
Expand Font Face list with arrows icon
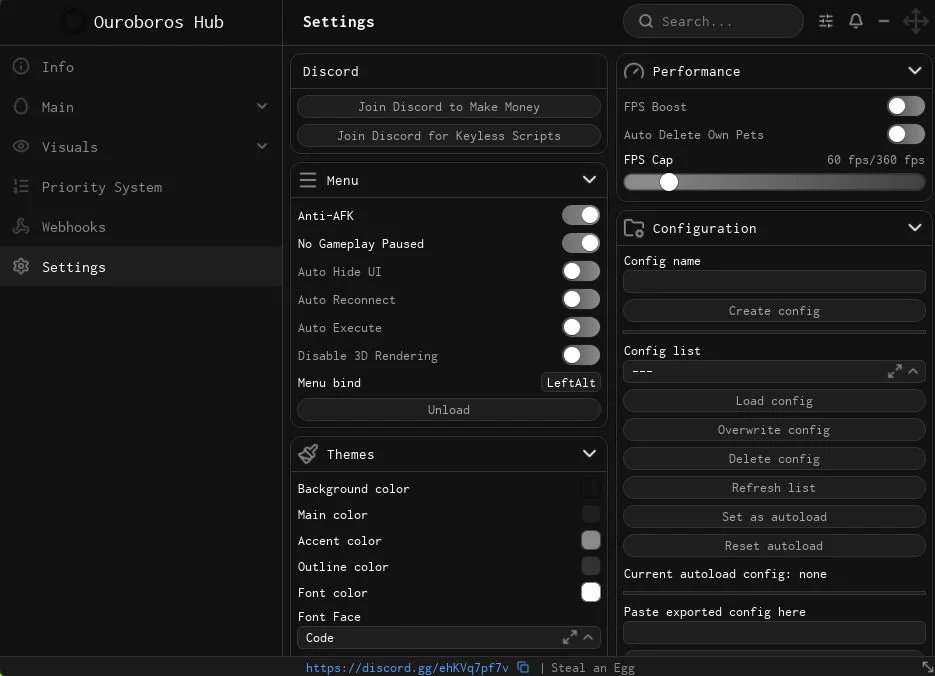point(569,637)
